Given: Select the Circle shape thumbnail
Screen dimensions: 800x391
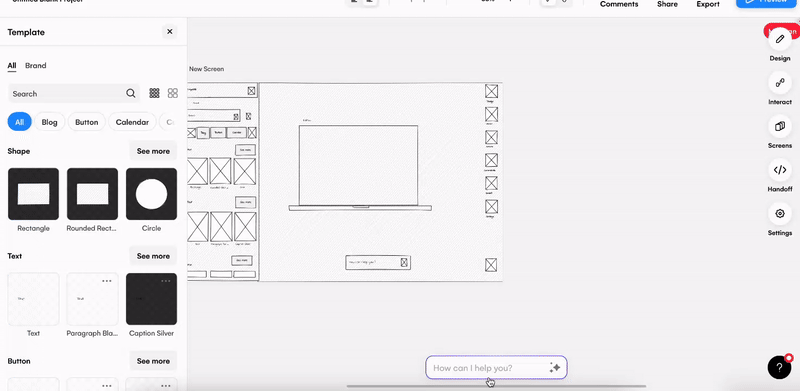Looking at the screenshot, I should tap(152, 194).
